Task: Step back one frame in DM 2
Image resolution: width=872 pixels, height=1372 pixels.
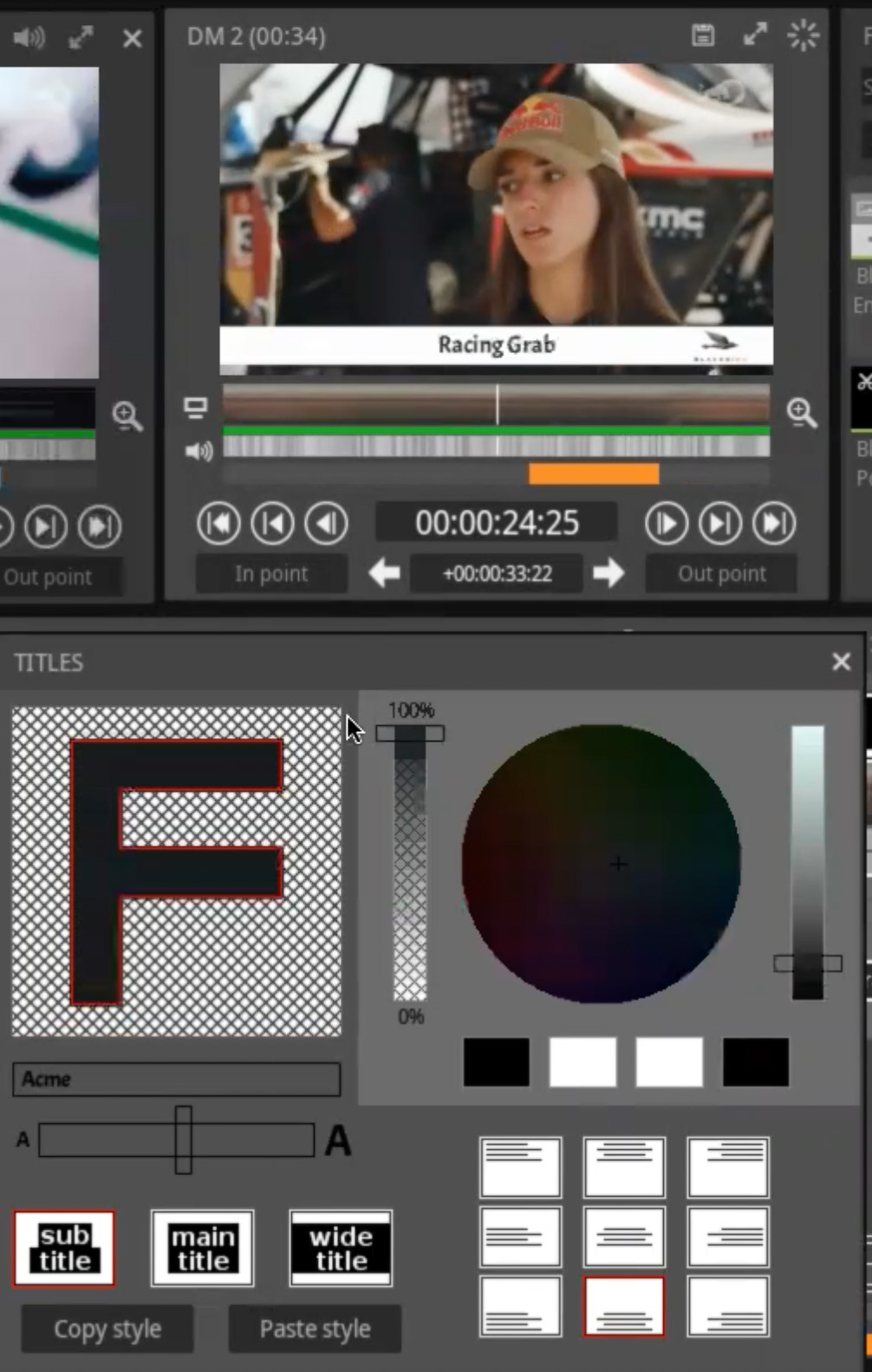Action: tap(327, 524)
